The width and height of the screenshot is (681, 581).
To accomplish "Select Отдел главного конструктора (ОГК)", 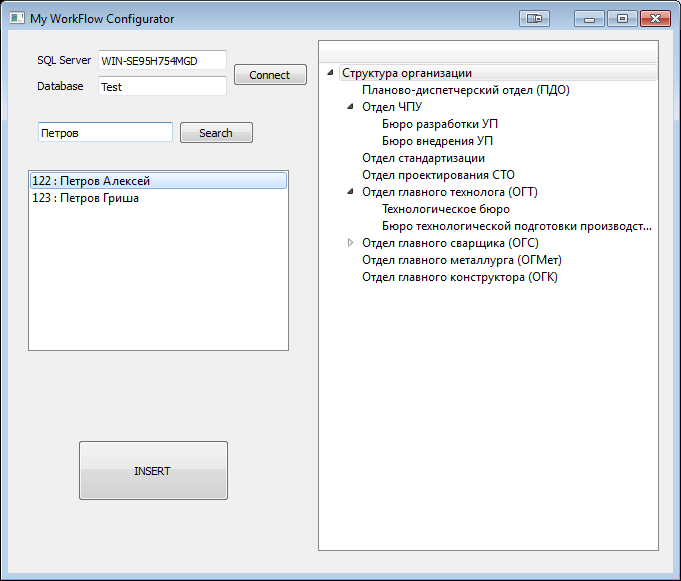I will point(460,277).
